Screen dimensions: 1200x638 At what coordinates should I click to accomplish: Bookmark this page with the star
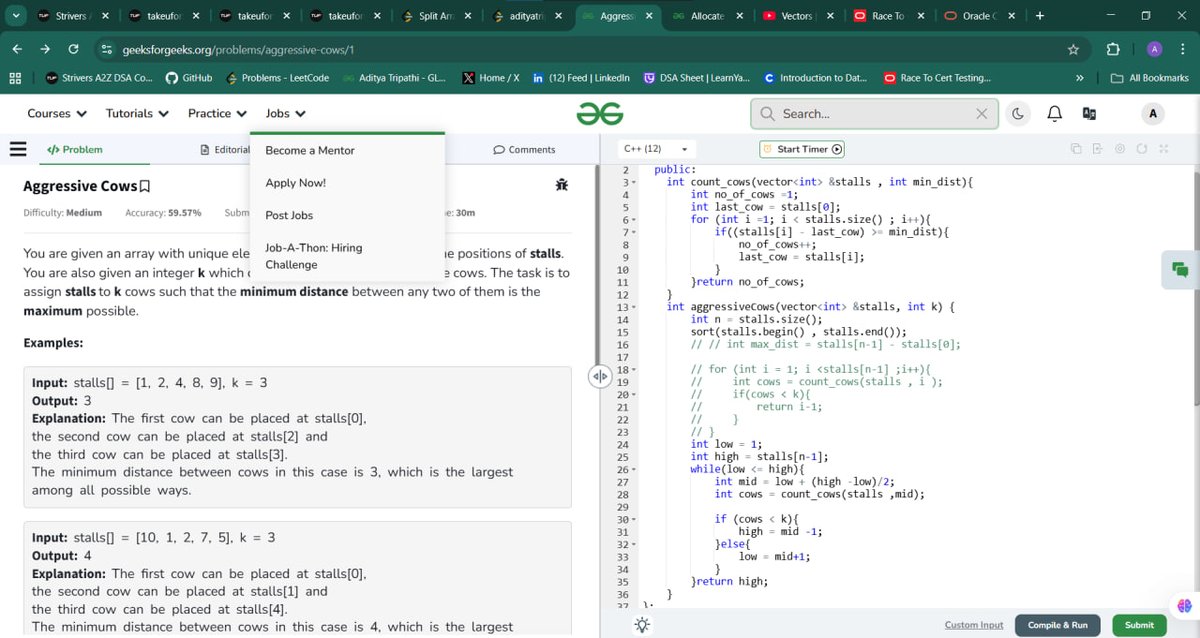point(1073,49)
